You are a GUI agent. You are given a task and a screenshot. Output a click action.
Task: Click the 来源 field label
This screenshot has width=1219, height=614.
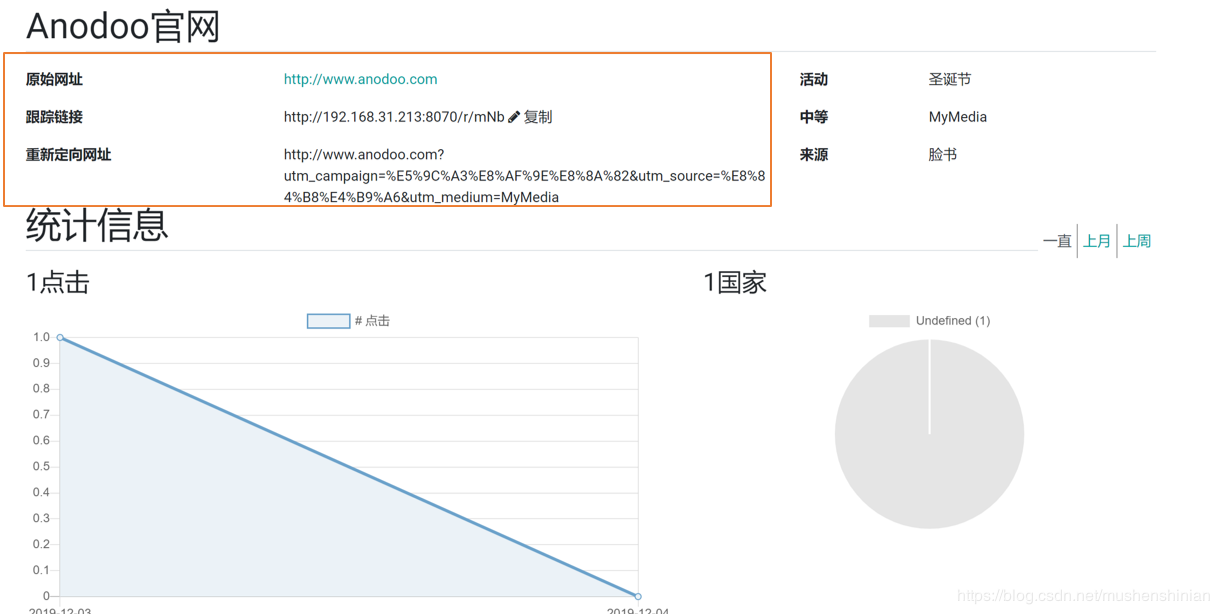tap(814, 155)
